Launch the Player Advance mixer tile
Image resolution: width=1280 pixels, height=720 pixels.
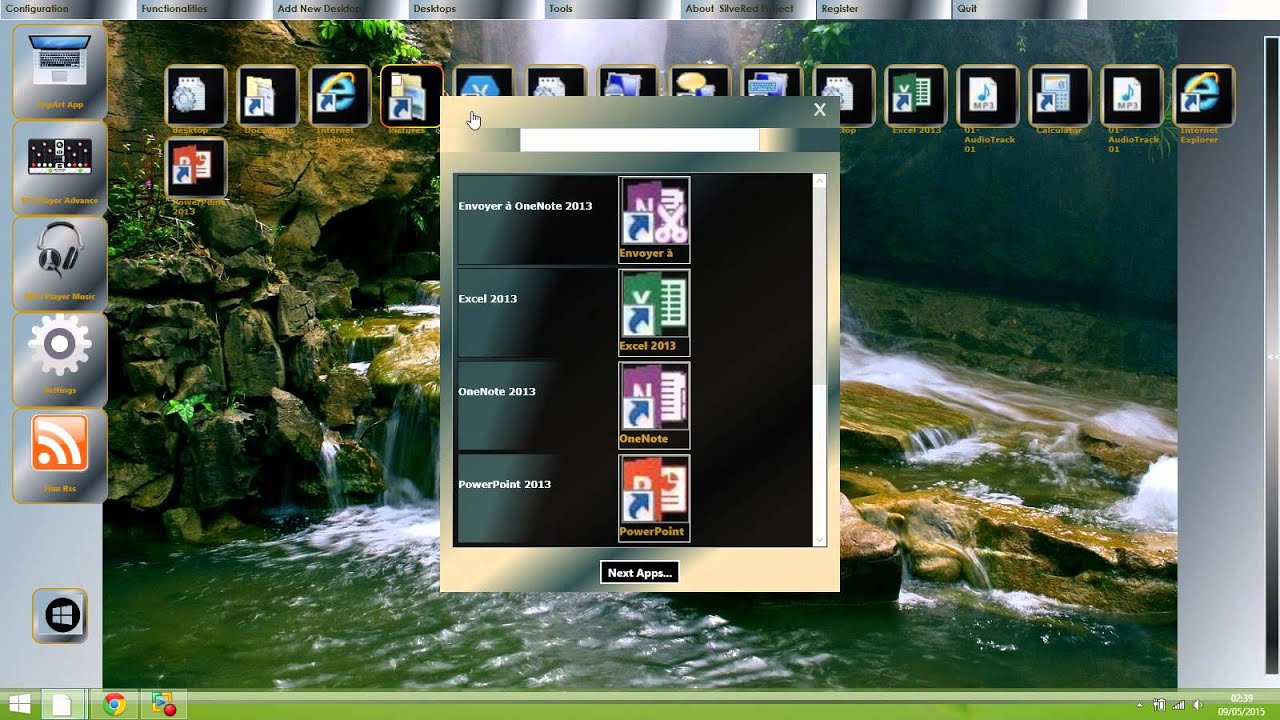pos(60,167)
